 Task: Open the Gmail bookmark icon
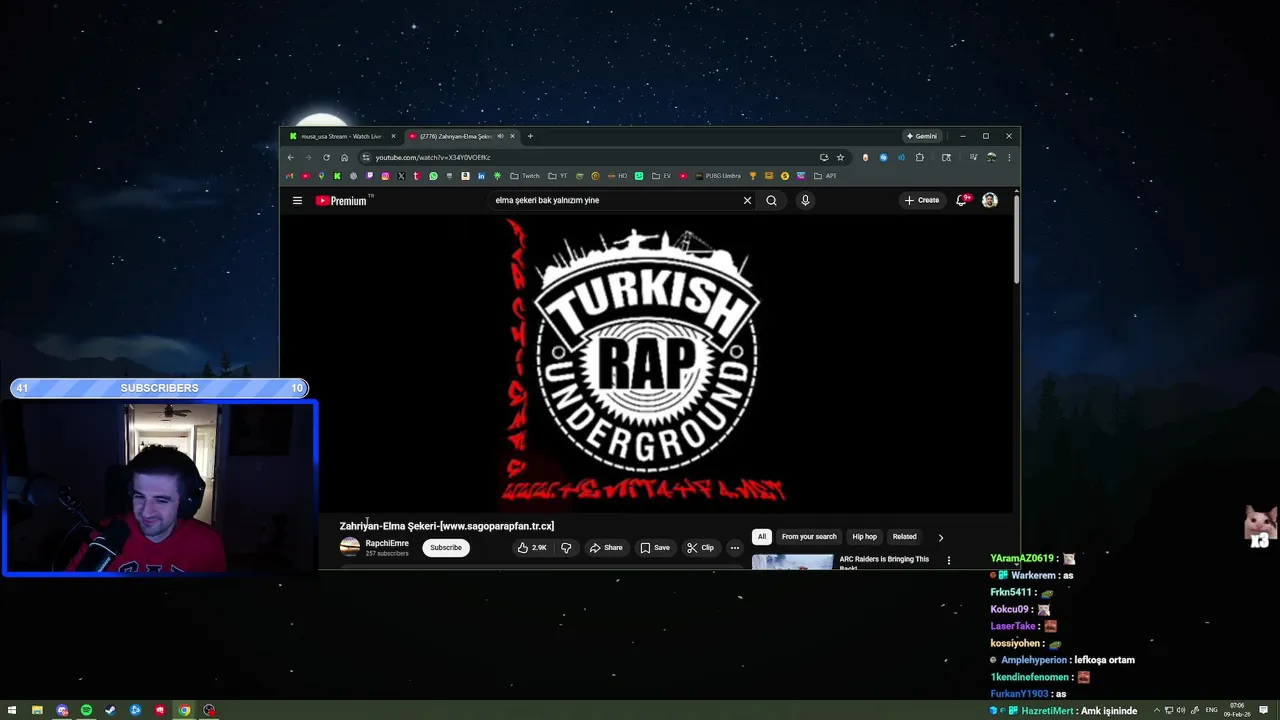tap(289, 176)
